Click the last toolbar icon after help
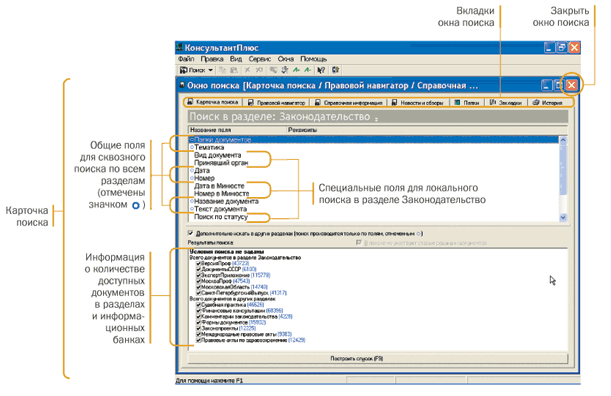This screenshot has height=396, width=611. click(x=335, y=70)
